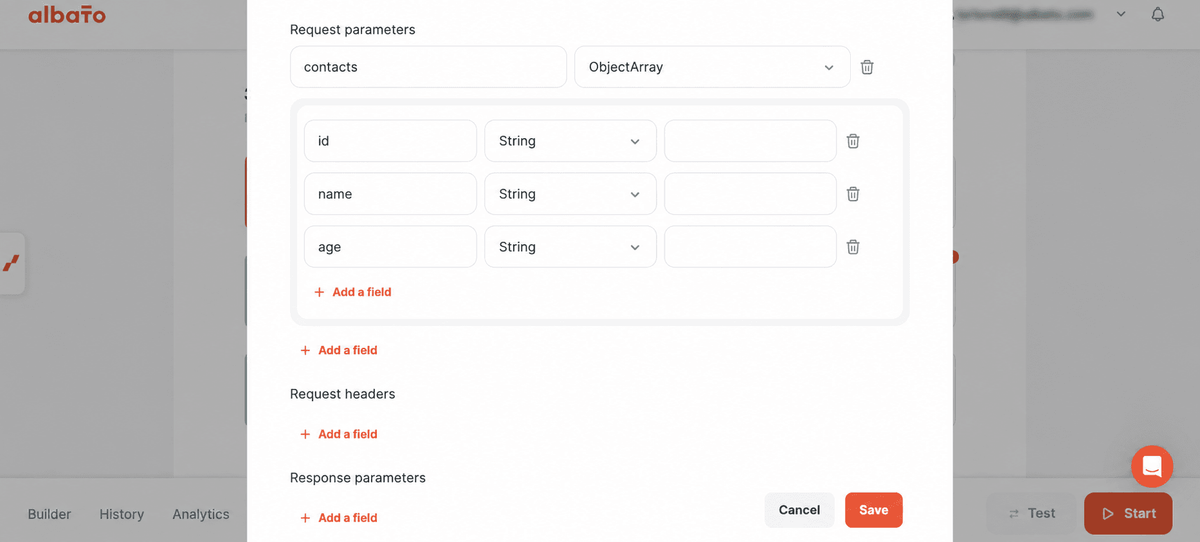Save the request configuration
The image size is (1200, 542).
click(x=874, y=510)
